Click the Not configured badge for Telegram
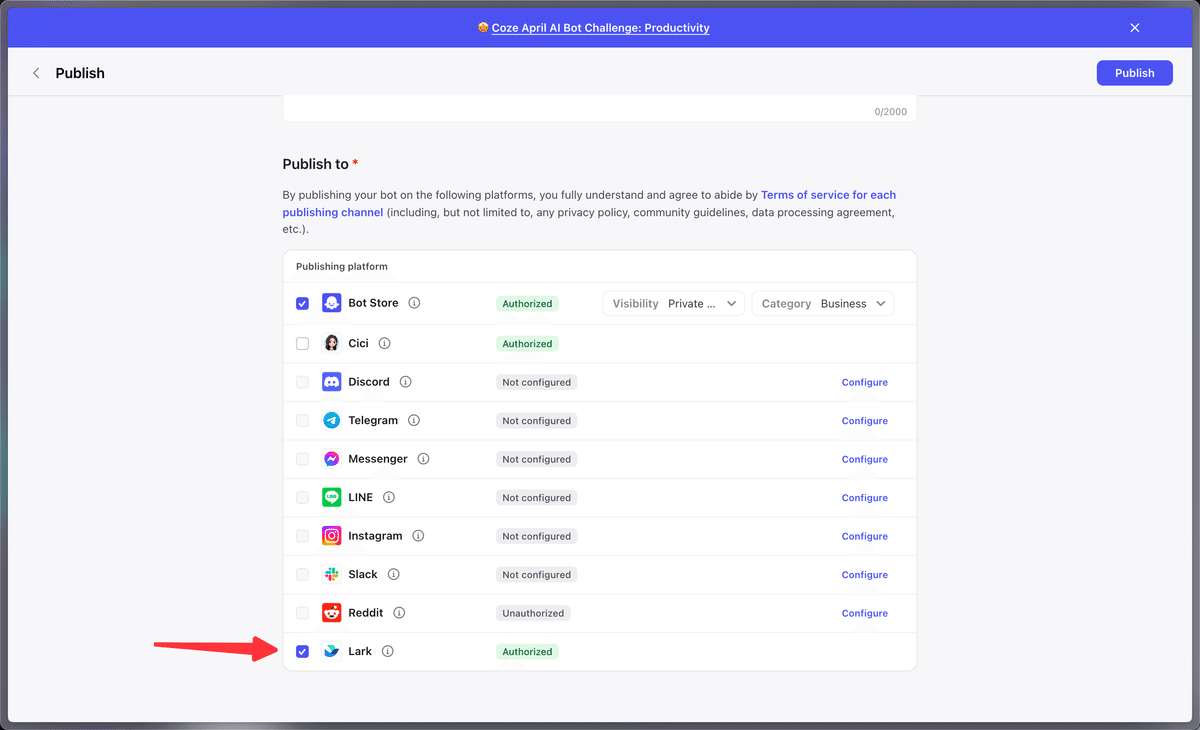 pos(537,421)
